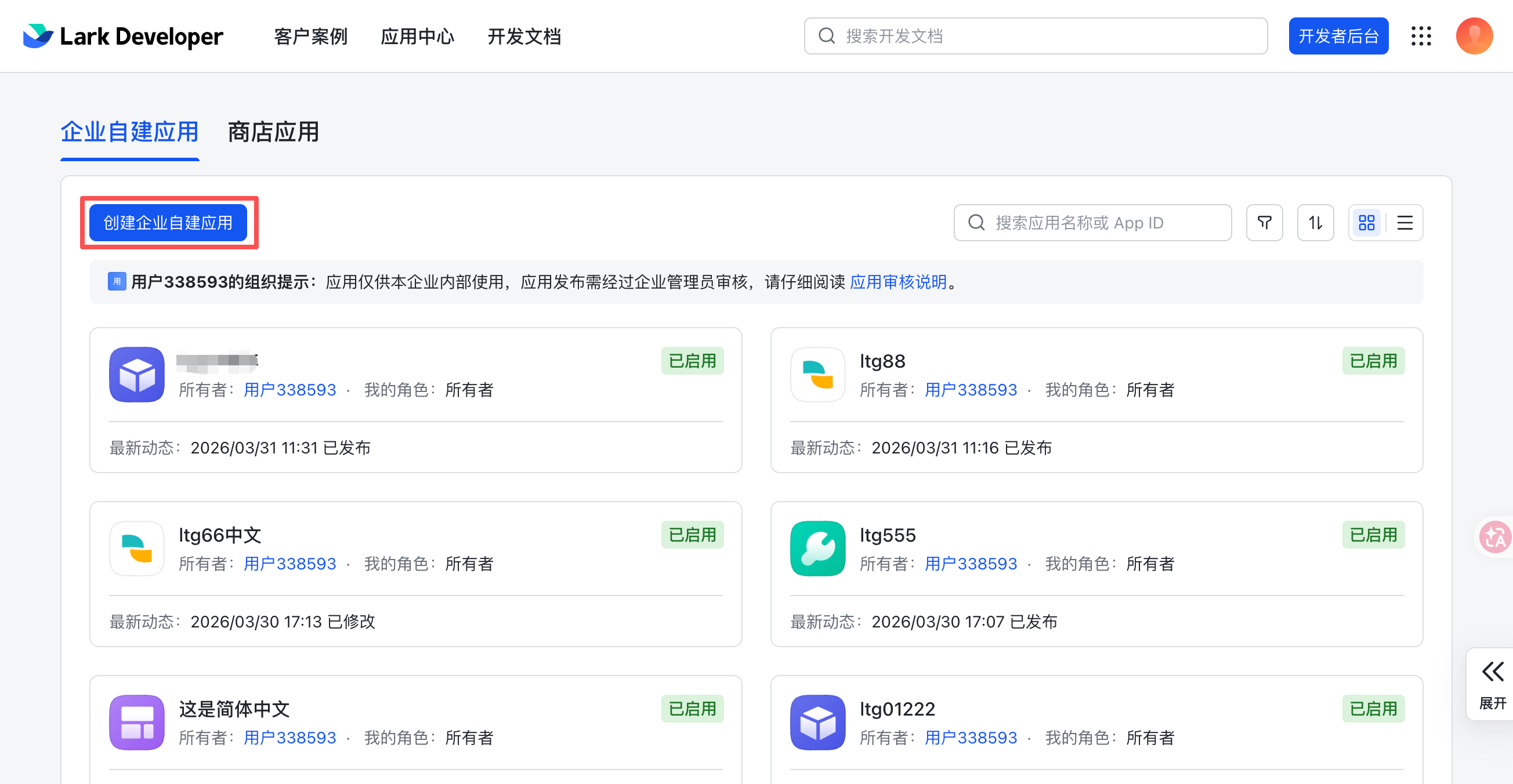
Task: Select the 企业自建应用 tab
Action: coord(130,132)
